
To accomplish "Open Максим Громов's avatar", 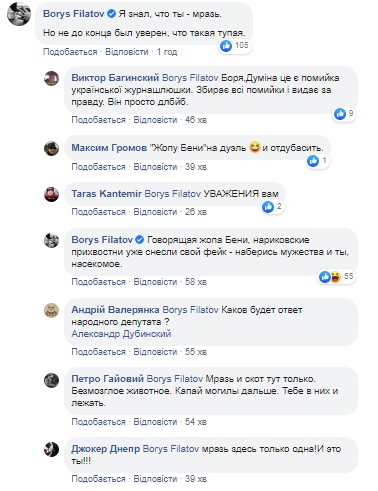I will pos(51,148).
